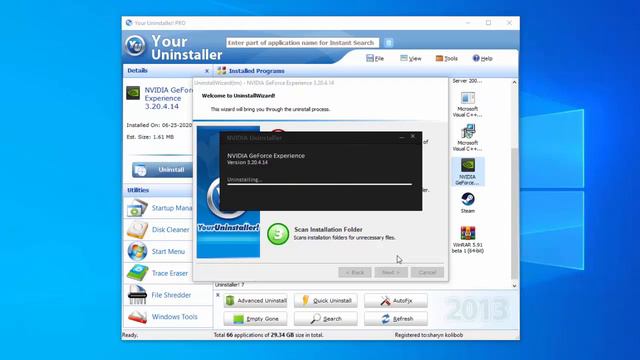Select the Steam program icon

(468, 199)
